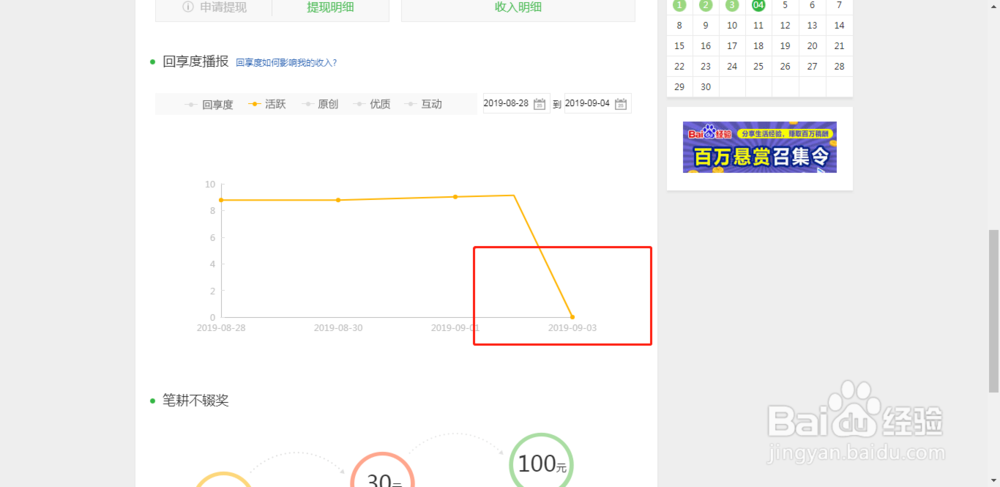1000x487 pixels.
Task: Select calendar day 7
Action: coord(839,5)
